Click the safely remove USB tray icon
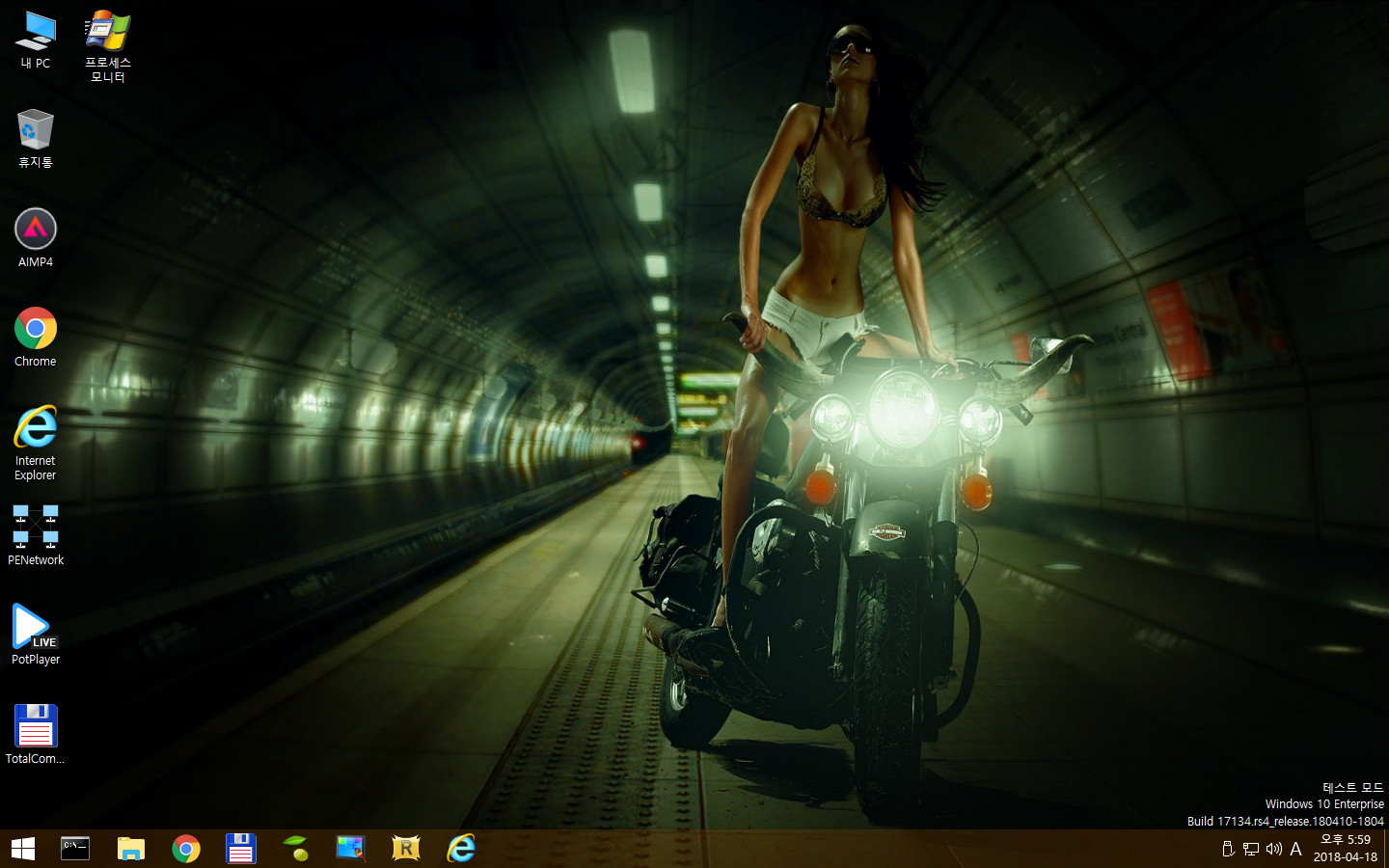The width and height of the screenshot is (1389, 868). coord(1228,849)
